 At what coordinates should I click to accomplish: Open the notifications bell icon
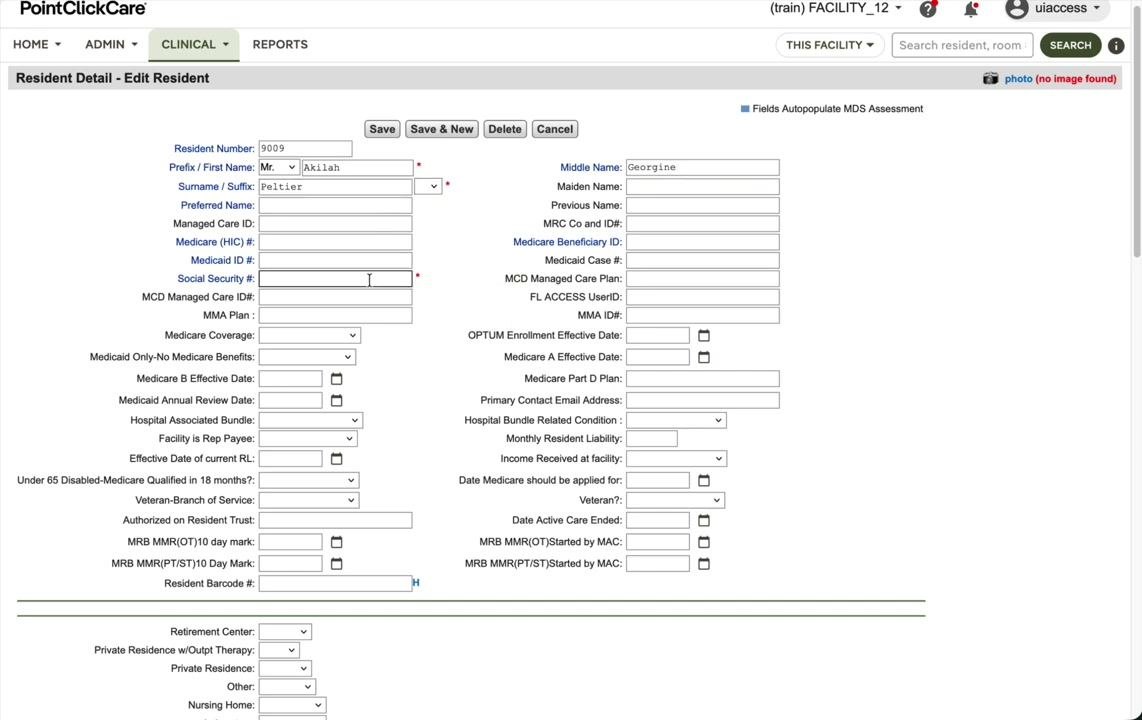click(x=971, y=9)
